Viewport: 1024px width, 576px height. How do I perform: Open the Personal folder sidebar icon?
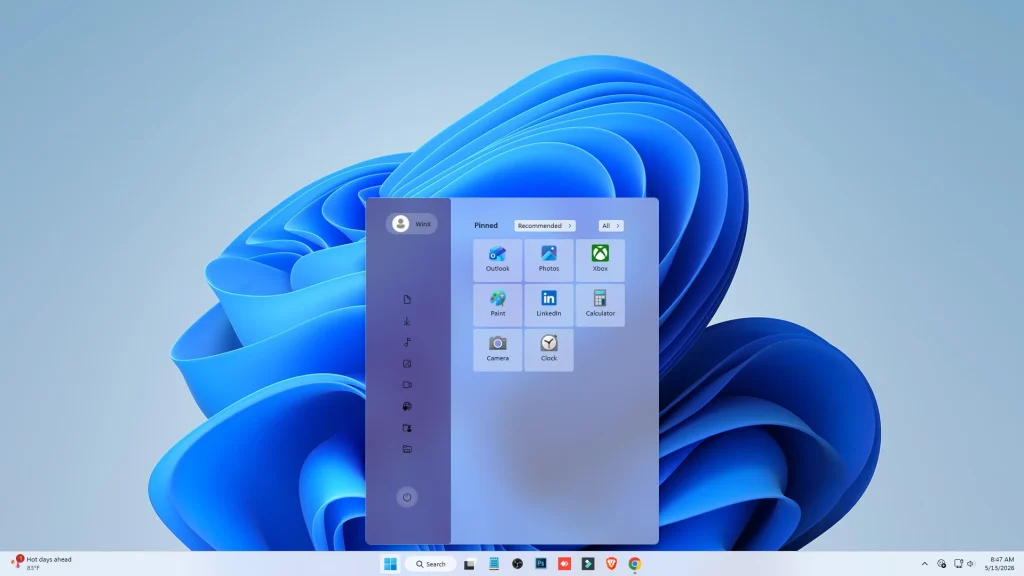[407, 428]
